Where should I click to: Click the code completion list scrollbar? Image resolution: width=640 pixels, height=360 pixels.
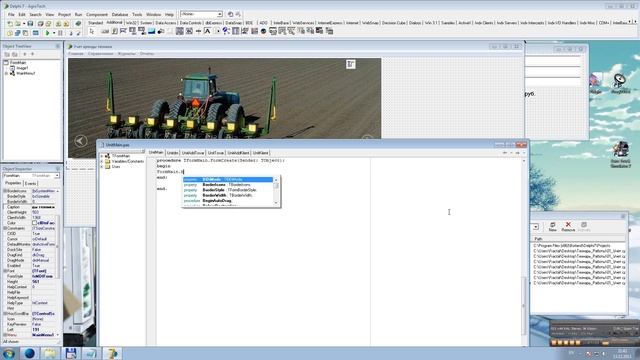(276, 191)
